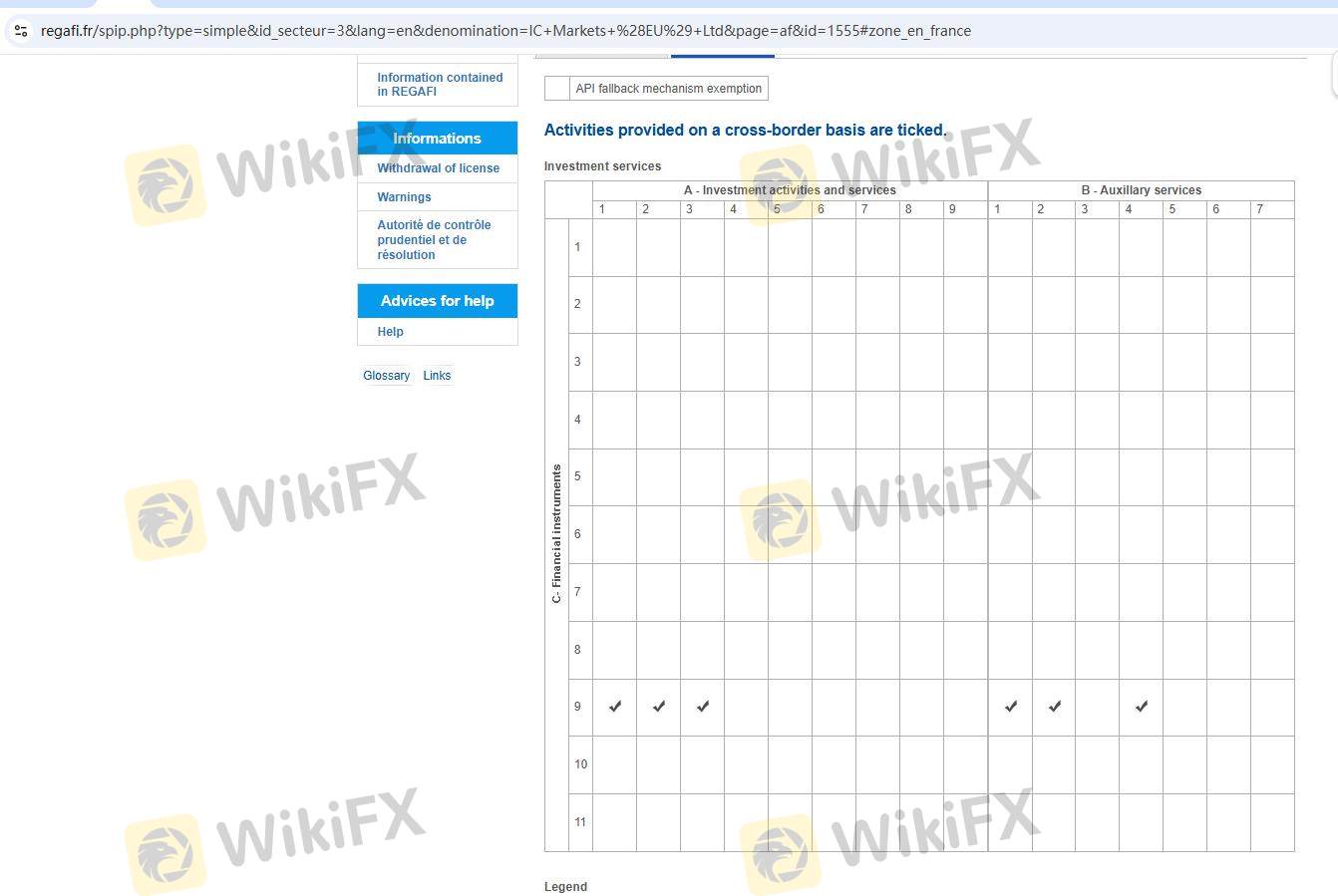Click the checkmark in row 9 column B4

tap(1142, 707)
